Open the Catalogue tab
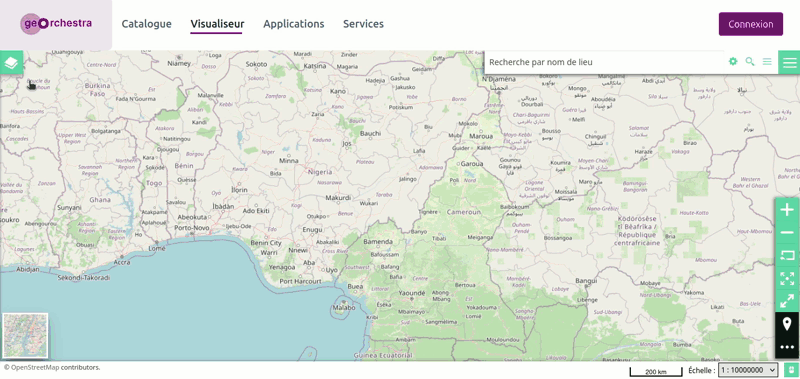Screen dimensions: 800x379 pyautogui.click(x=146, y=24)
